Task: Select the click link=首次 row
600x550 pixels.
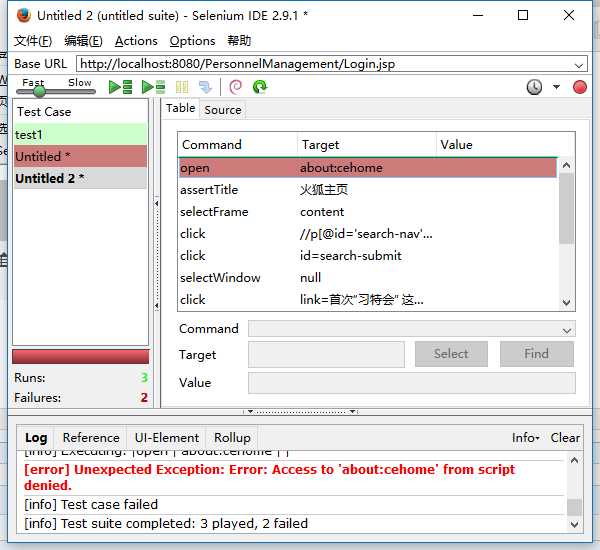Action: tap(368, 299)
